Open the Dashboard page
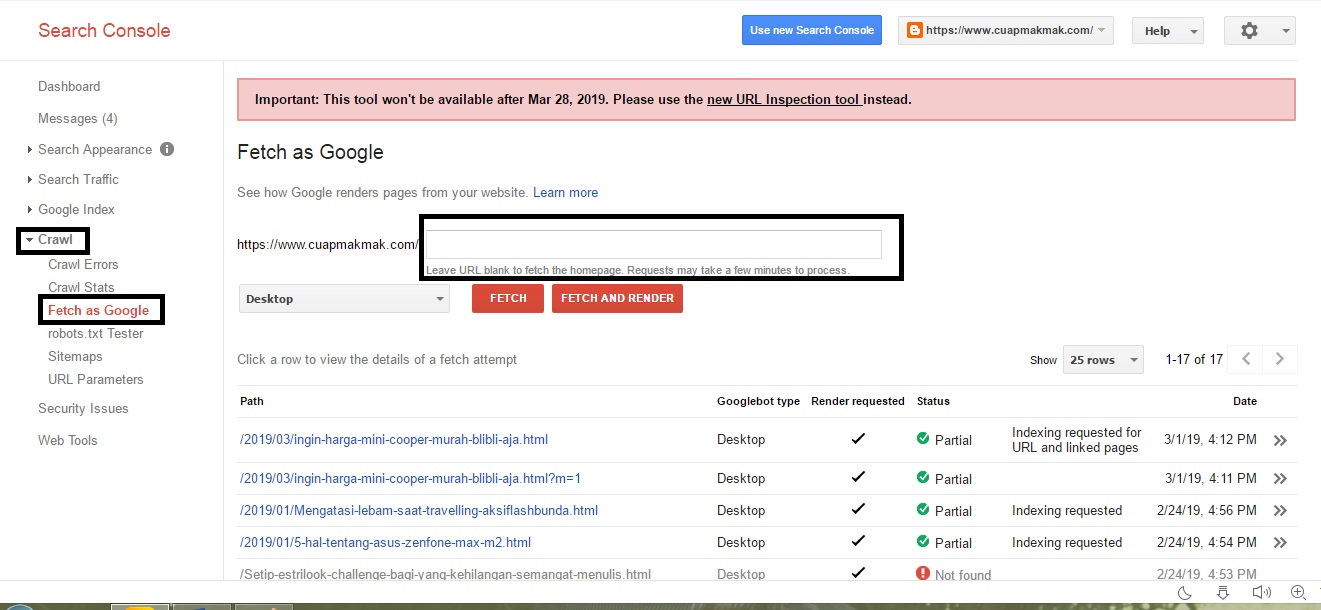 tap(69, 86)
